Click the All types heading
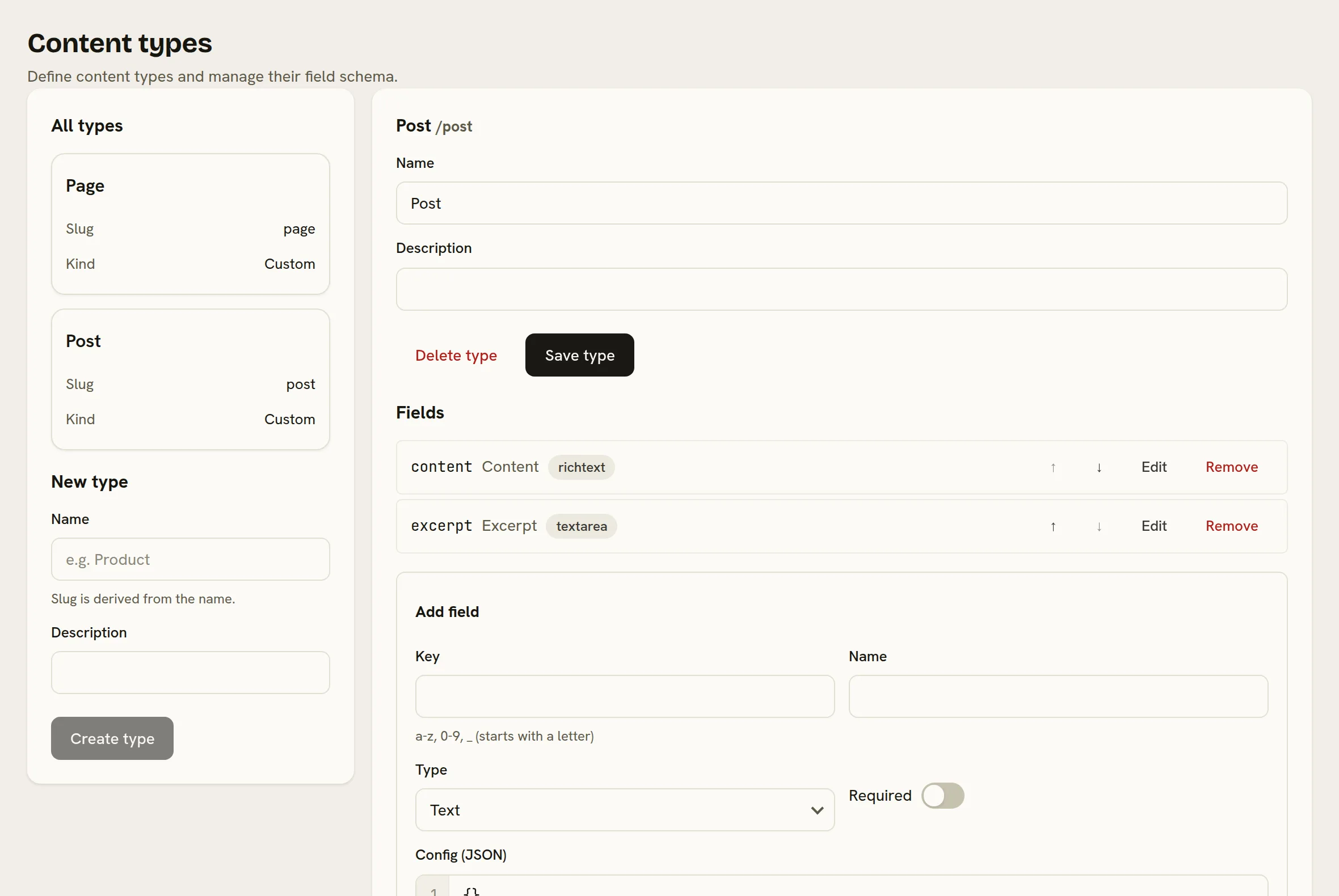Viewport: 1339px width, 896px height. [87, 126]
